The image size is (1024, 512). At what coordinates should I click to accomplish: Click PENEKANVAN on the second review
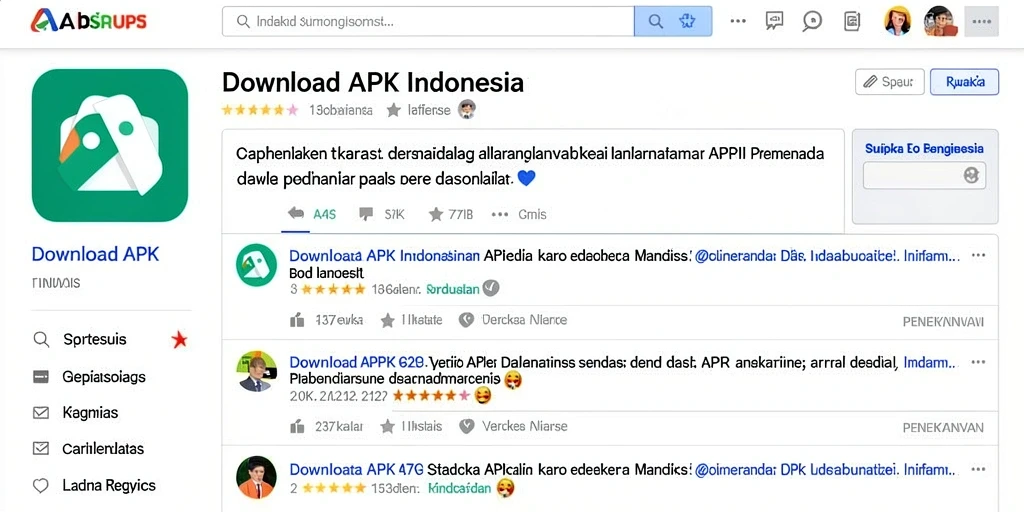[943, 428]
